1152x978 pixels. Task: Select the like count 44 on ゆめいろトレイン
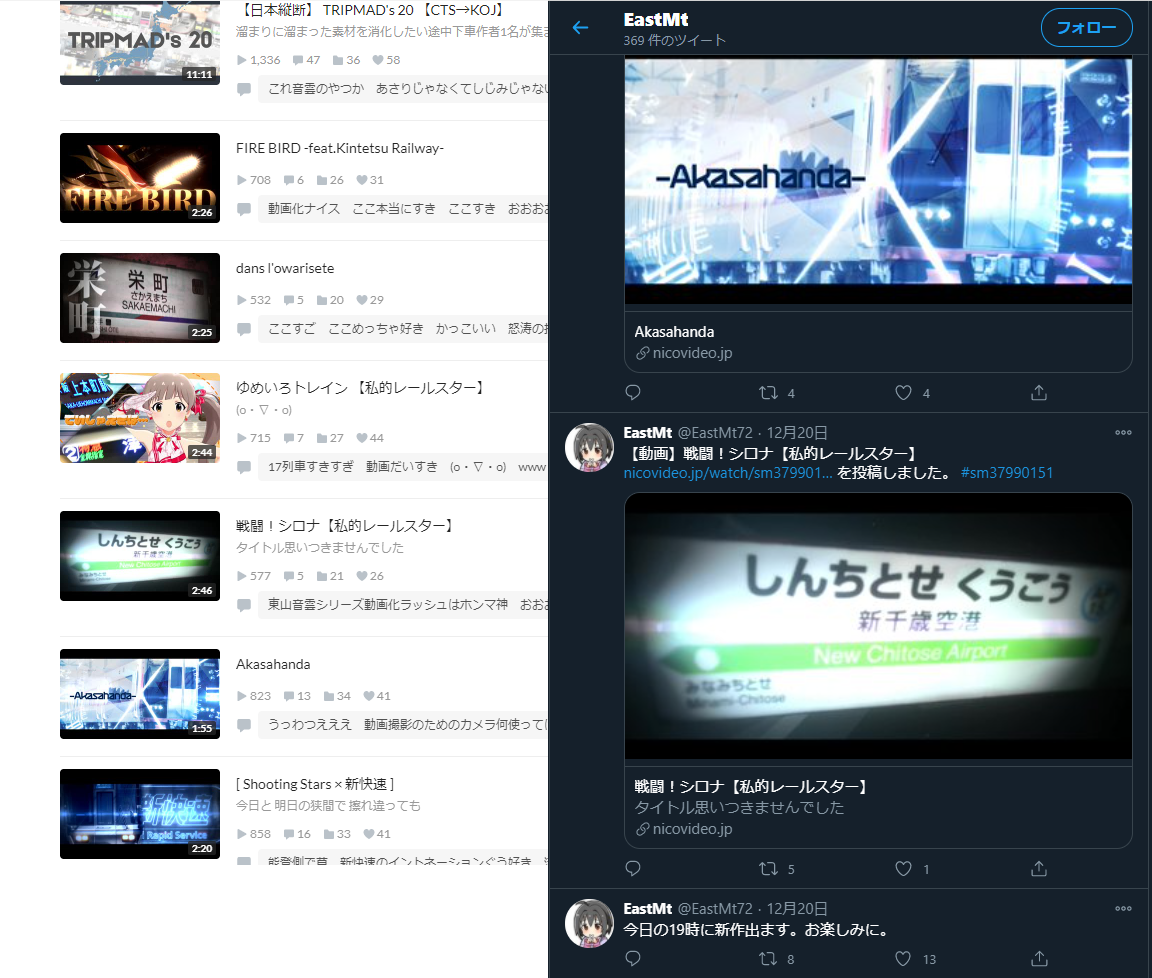click(x=370, y=438)
